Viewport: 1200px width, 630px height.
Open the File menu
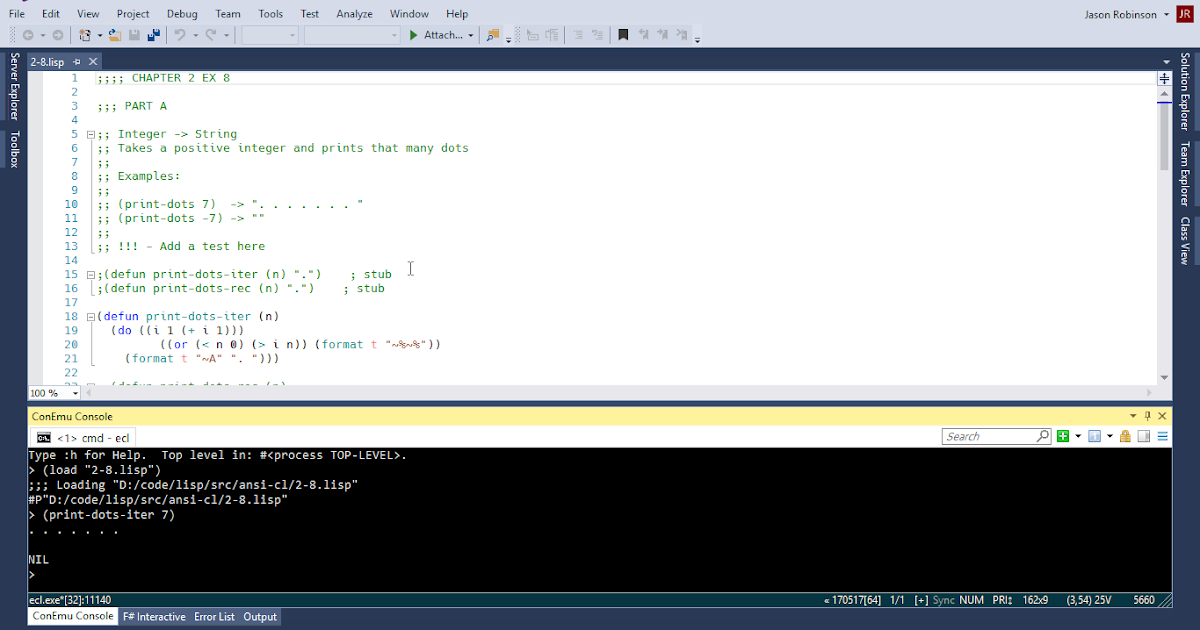coord(17,14)
